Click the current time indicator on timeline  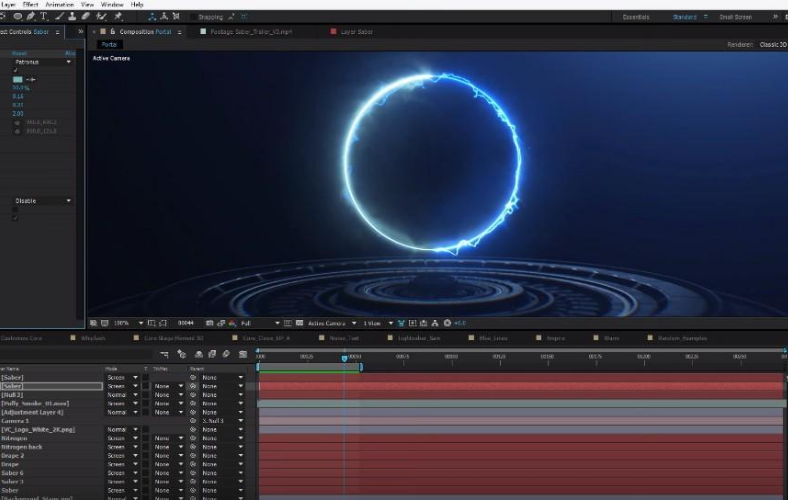(x=344, y=358)
